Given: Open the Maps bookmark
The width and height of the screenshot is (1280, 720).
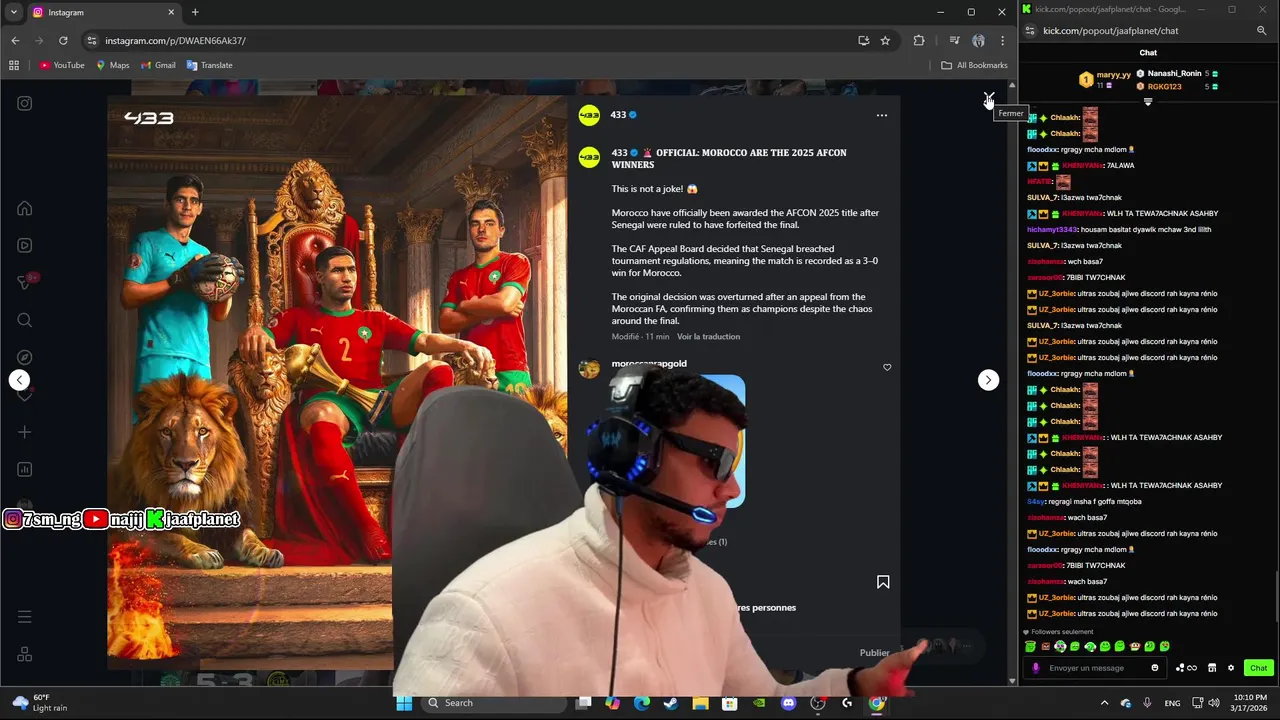Looking at the screenshot, I should (112, 65).
